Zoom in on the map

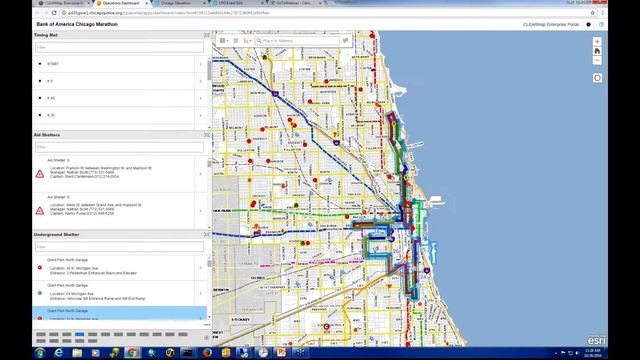[597, 42]
